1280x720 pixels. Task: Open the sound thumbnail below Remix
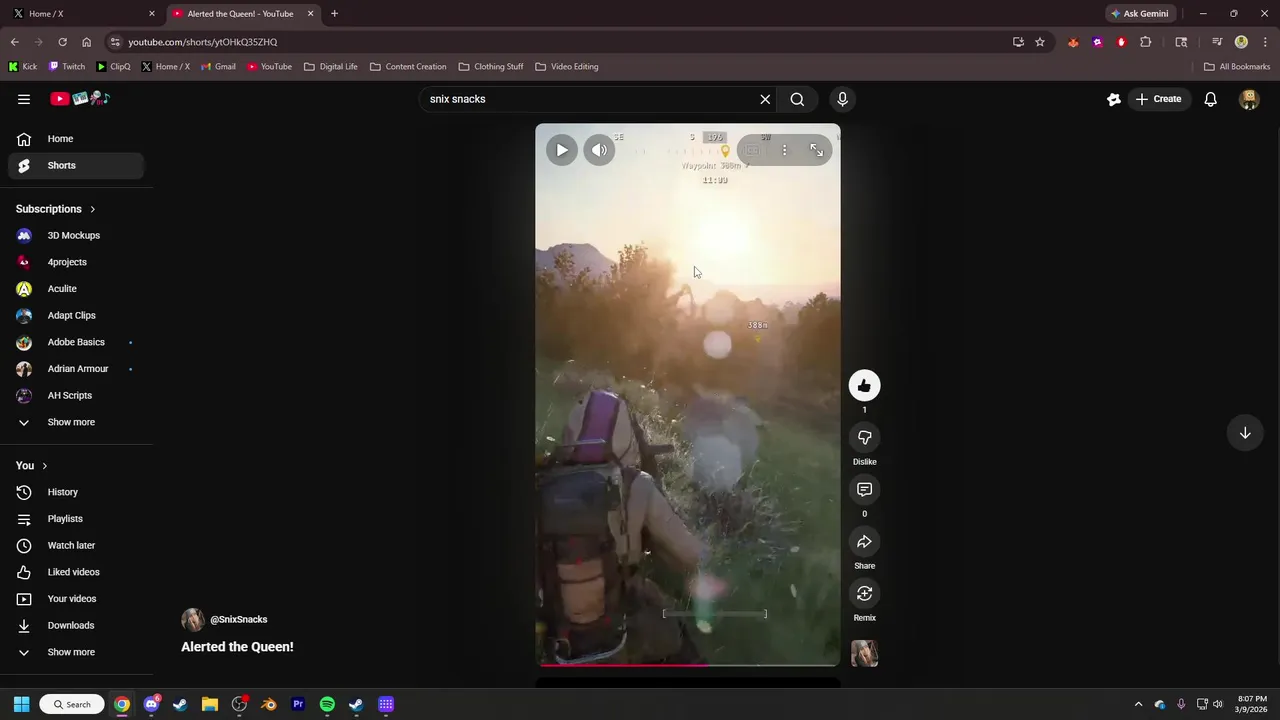pyautogui.click(x=865, y=653)
